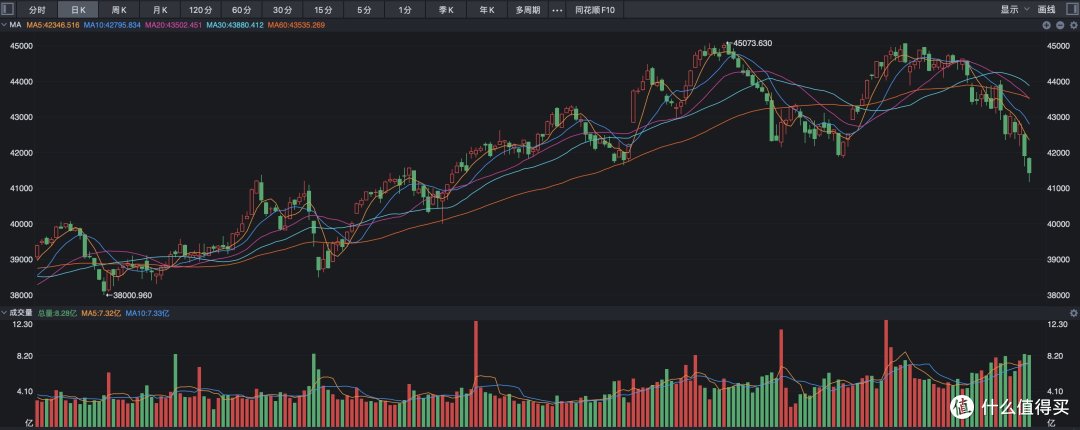Screen dimensions: 1080x430
Task: Open the indicator settings gear icon
Action: pos(1072,25)
